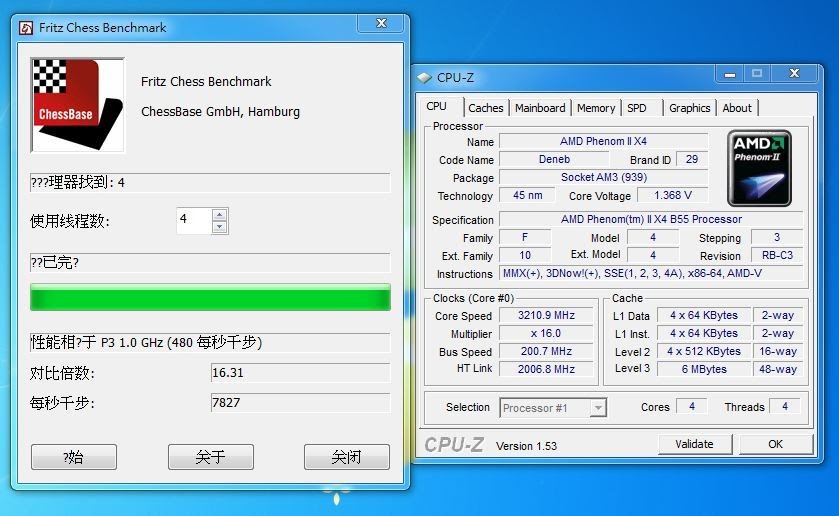Screen dimensions: 839x516
Task: Go to the About tab
Action: [737, 108]
